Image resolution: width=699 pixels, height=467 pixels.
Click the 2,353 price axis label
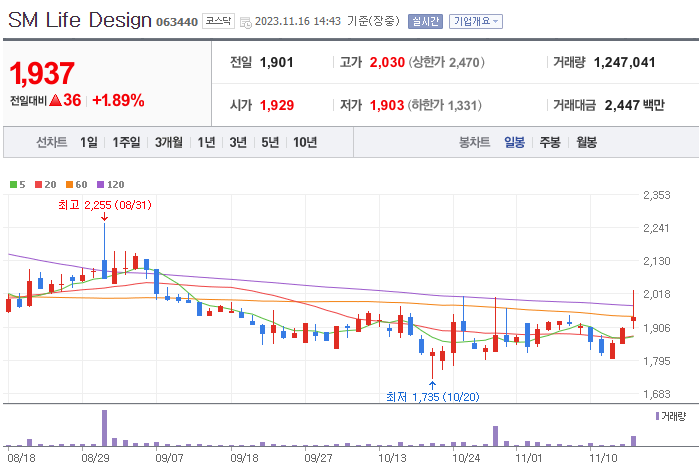coord(657,195)
